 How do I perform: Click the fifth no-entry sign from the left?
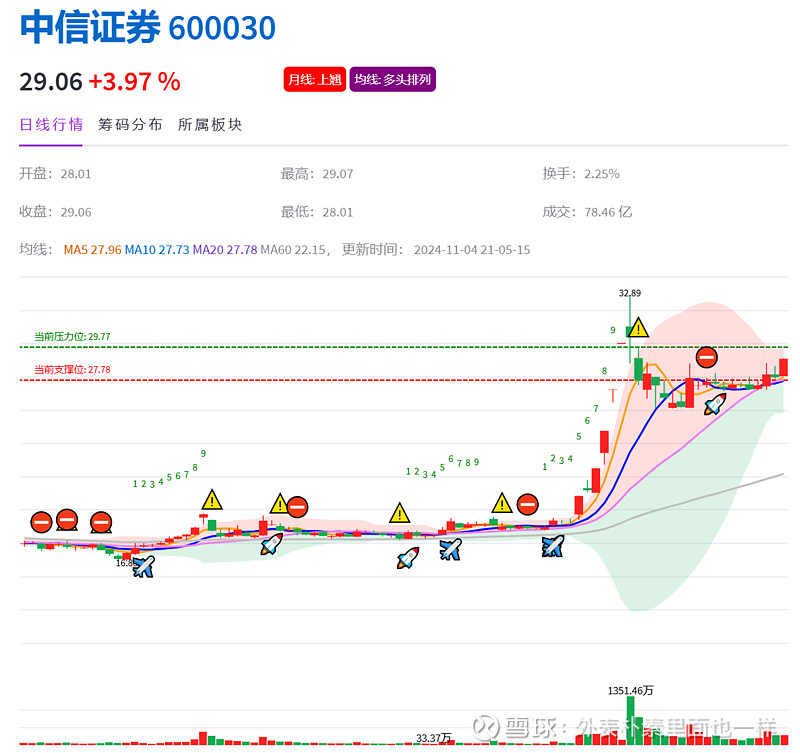click(x=528, y=505)
